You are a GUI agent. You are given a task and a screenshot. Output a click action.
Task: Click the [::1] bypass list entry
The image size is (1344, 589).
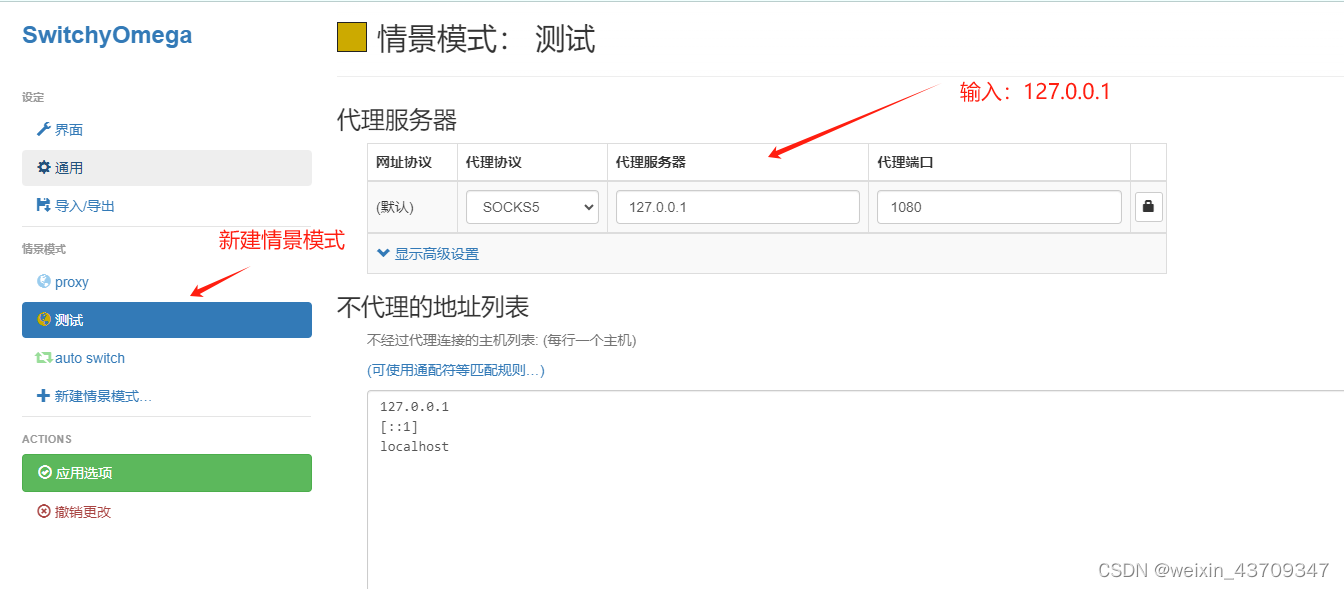coord(399,427)
